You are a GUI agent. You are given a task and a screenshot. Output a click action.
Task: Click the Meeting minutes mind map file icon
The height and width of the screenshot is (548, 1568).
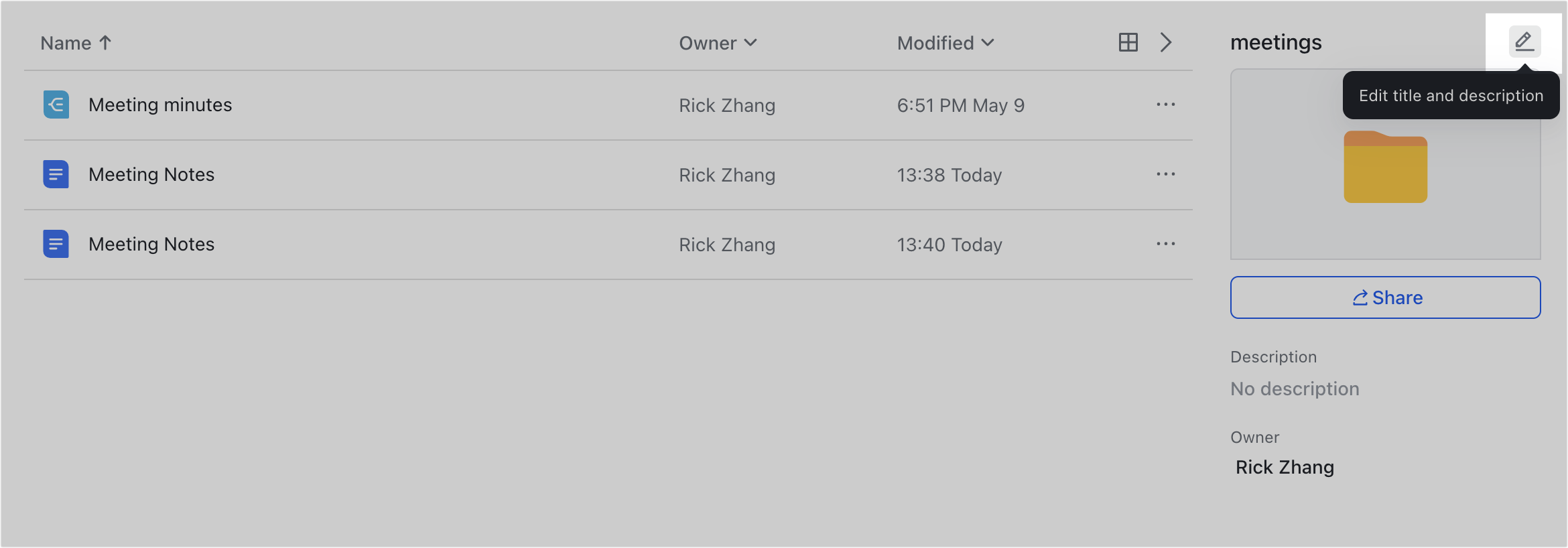tap(56, 105)
